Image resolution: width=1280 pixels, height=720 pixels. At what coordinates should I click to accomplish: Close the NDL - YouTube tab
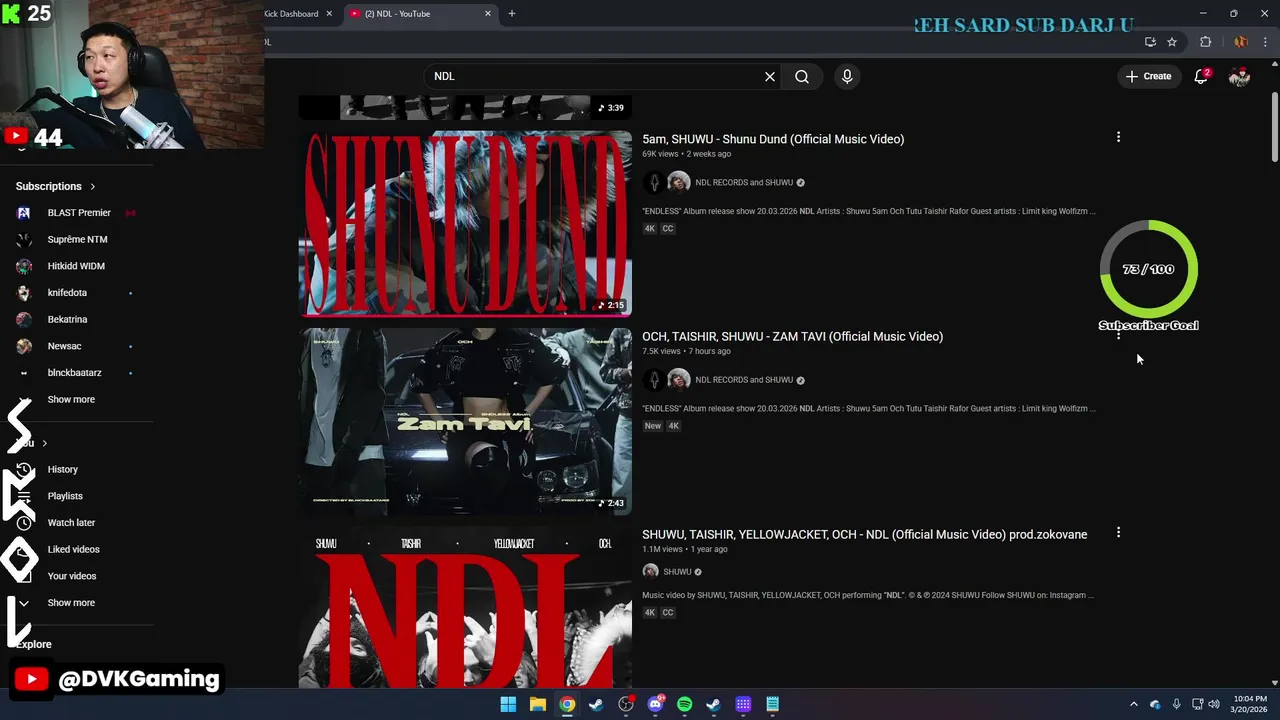(x=488, y=13)
